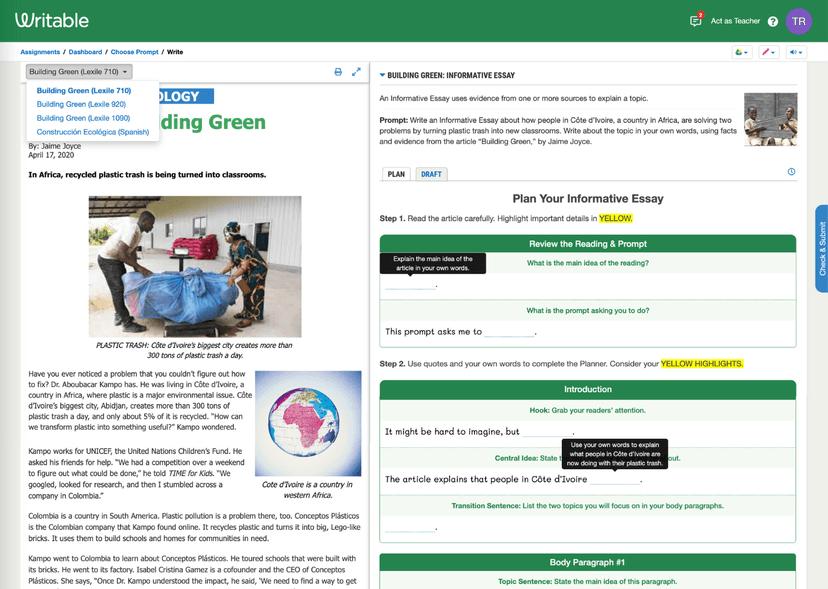
Task: Print the Building Green article
Action: point(339,72)
